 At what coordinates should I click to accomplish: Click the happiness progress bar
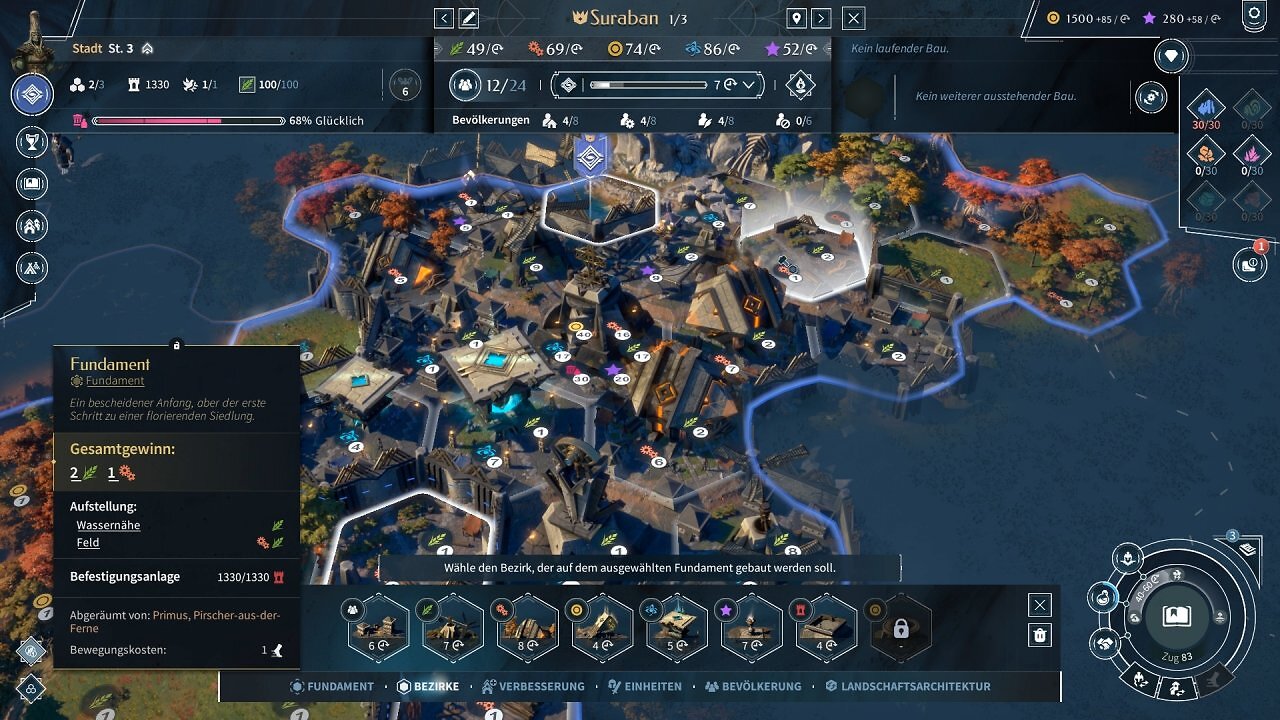tap(188, 121)
